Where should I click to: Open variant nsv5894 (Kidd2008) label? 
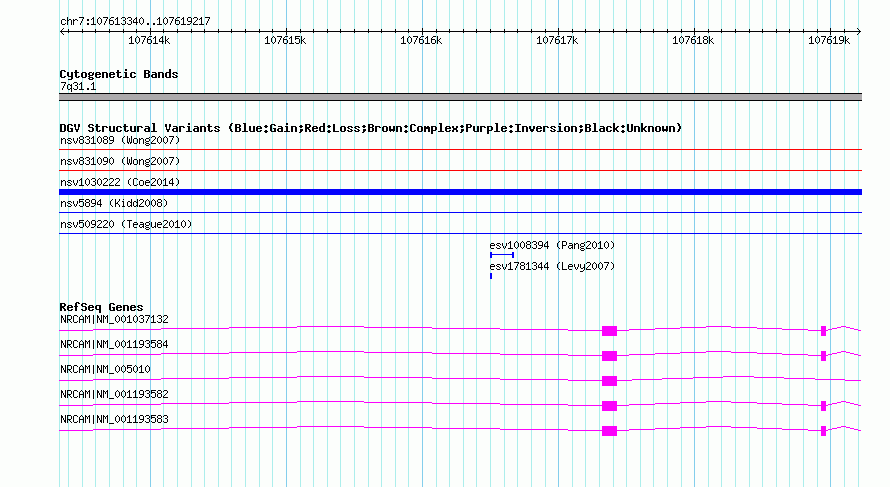tap(114, 203)
